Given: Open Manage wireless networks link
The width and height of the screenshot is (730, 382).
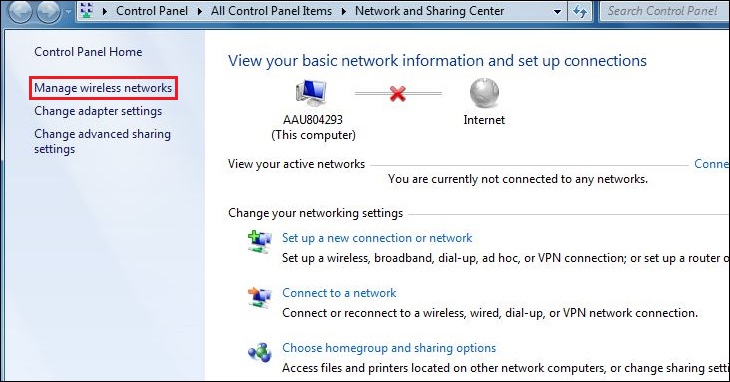Looking at the screenshot, I should 103,88.
